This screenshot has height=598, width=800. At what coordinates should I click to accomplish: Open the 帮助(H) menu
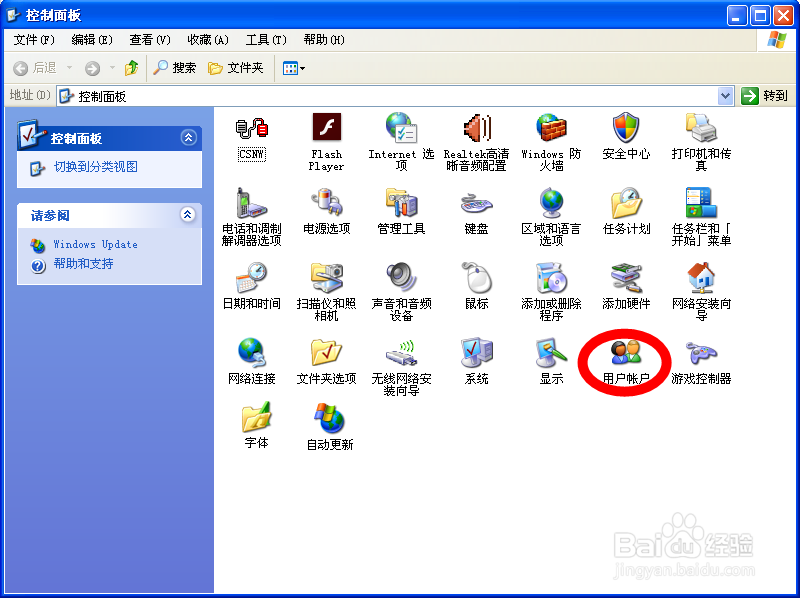[x=324, y=40]
